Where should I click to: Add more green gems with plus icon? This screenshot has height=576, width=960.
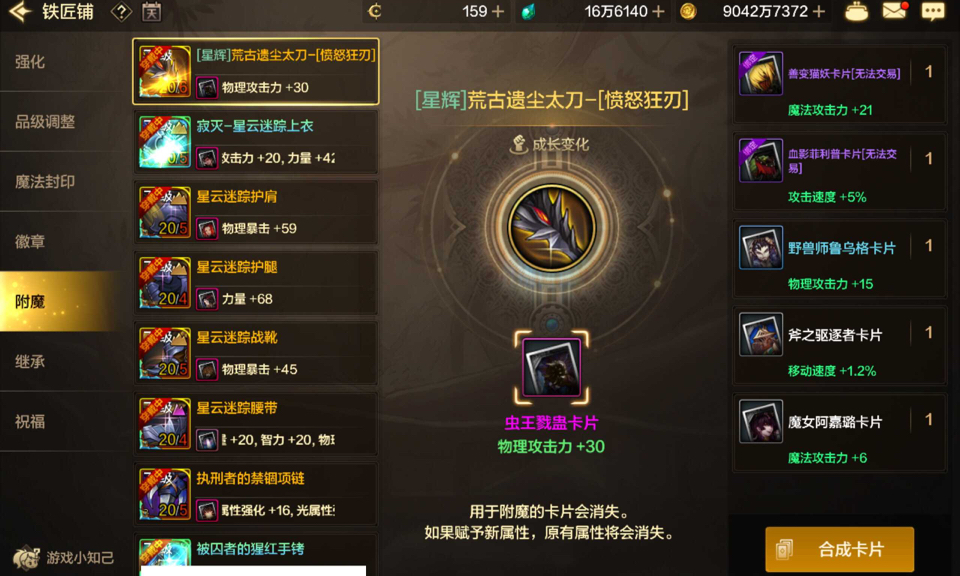coord(658,12)
